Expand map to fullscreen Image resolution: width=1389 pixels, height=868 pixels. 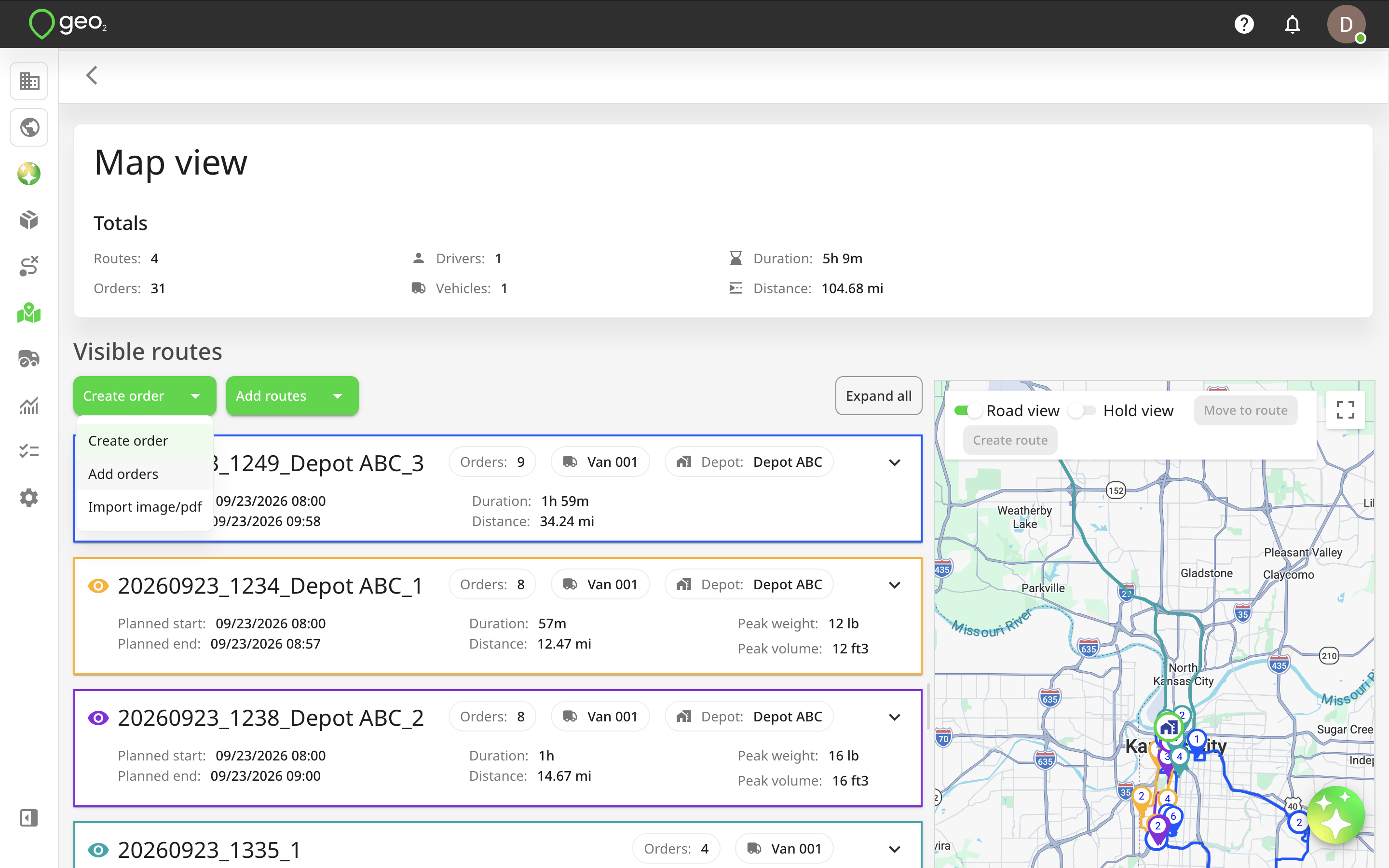click(1346, 410)
